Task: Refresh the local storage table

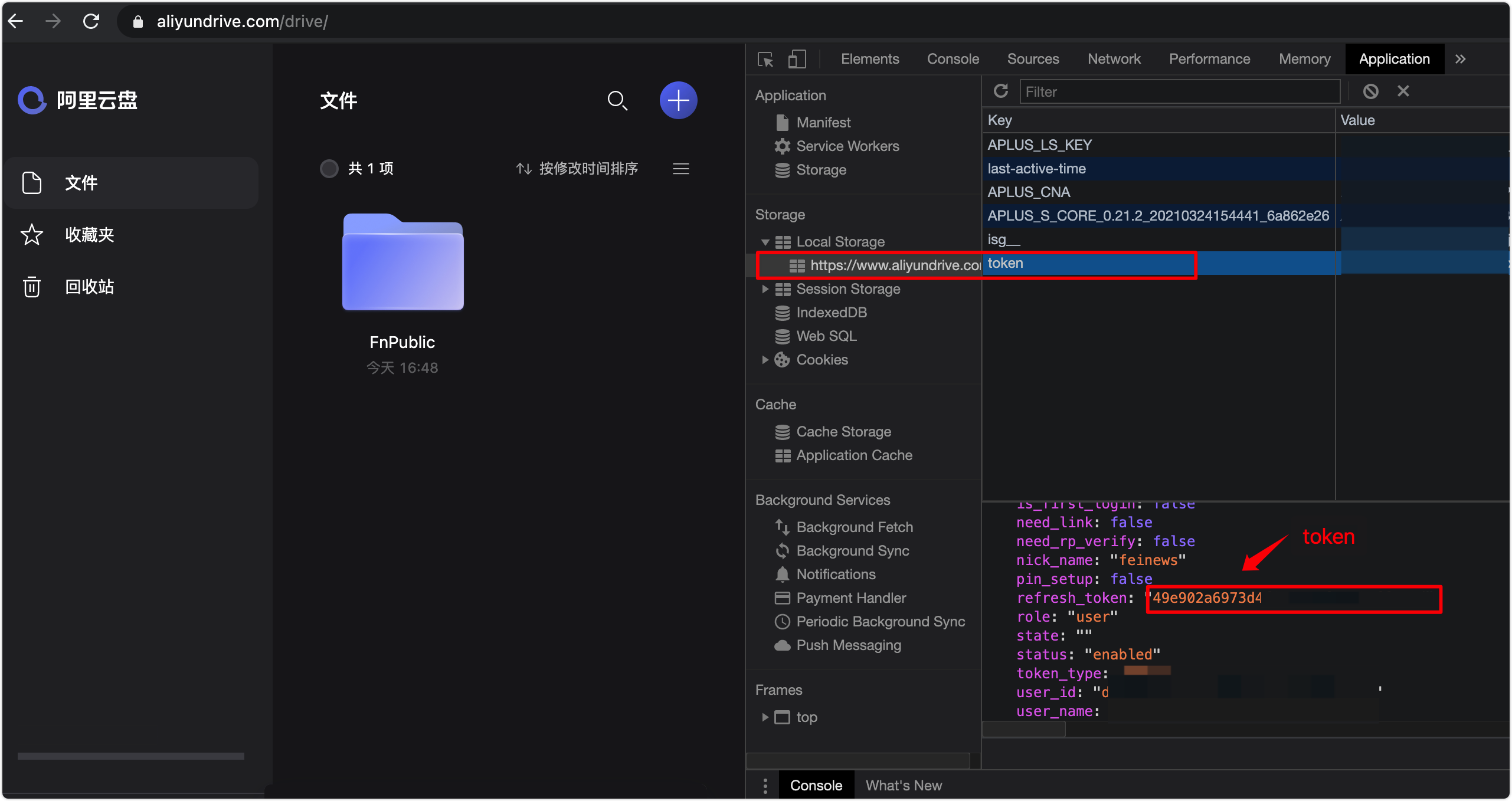Action: (x=1001, y=91)
